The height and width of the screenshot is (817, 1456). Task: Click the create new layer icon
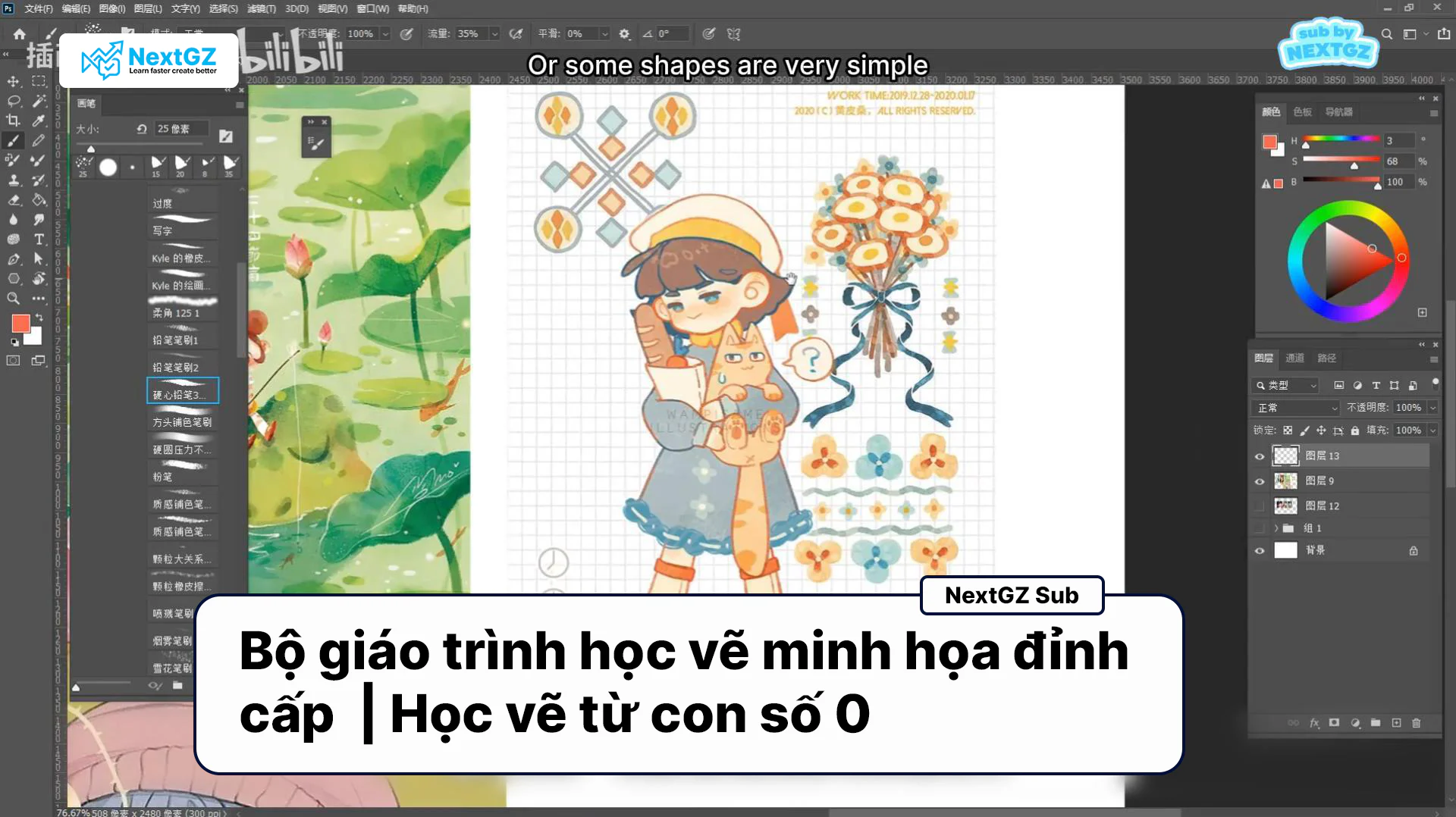1396,723
